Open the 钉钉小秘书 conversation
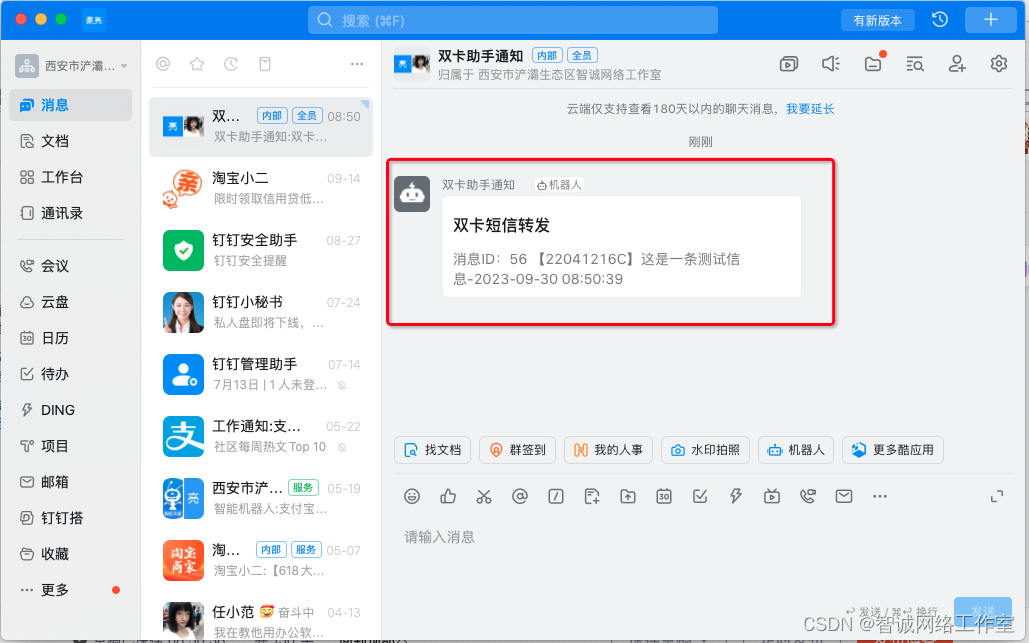 pos(261,312)
